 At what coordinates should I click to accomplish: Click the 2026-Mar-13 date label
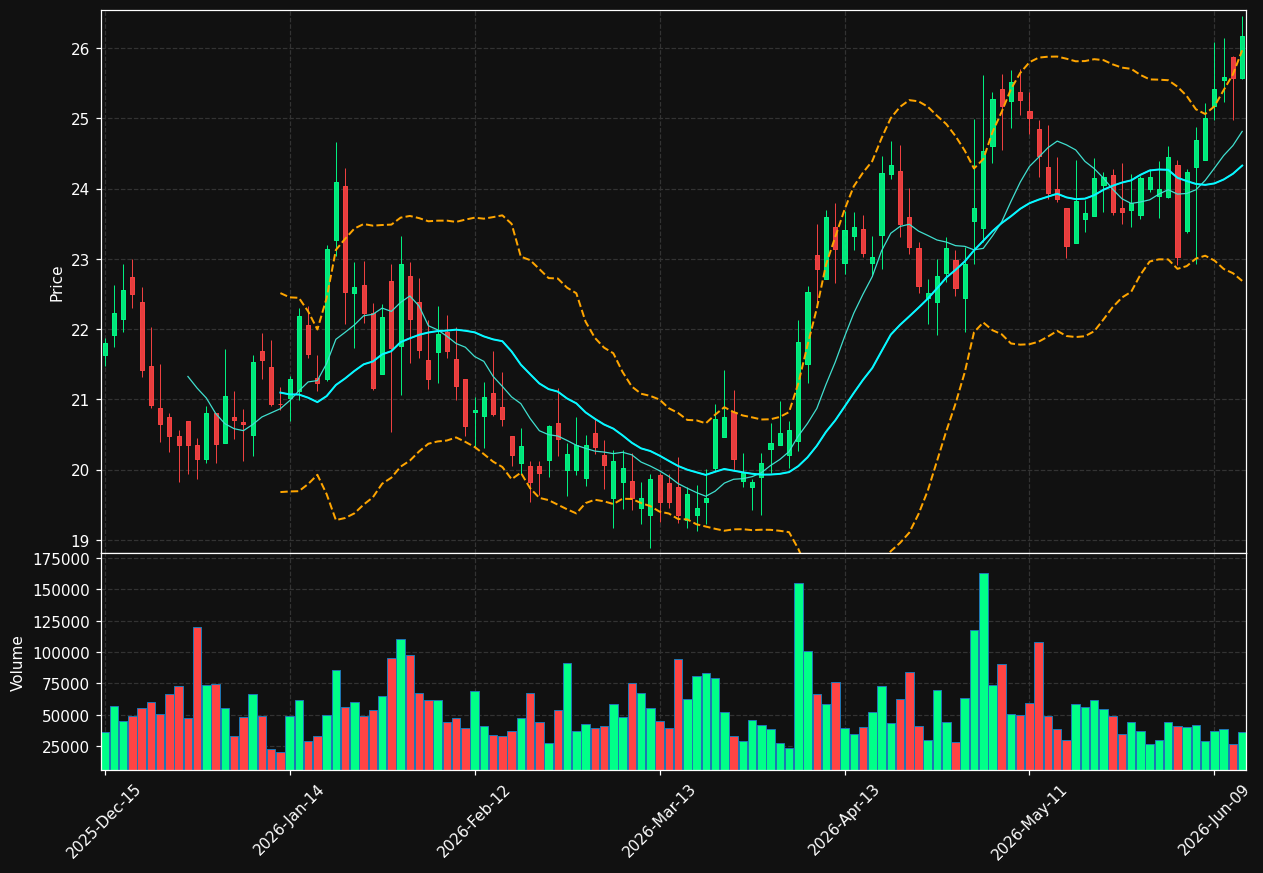pyautogui.click(x=659, y=821)
